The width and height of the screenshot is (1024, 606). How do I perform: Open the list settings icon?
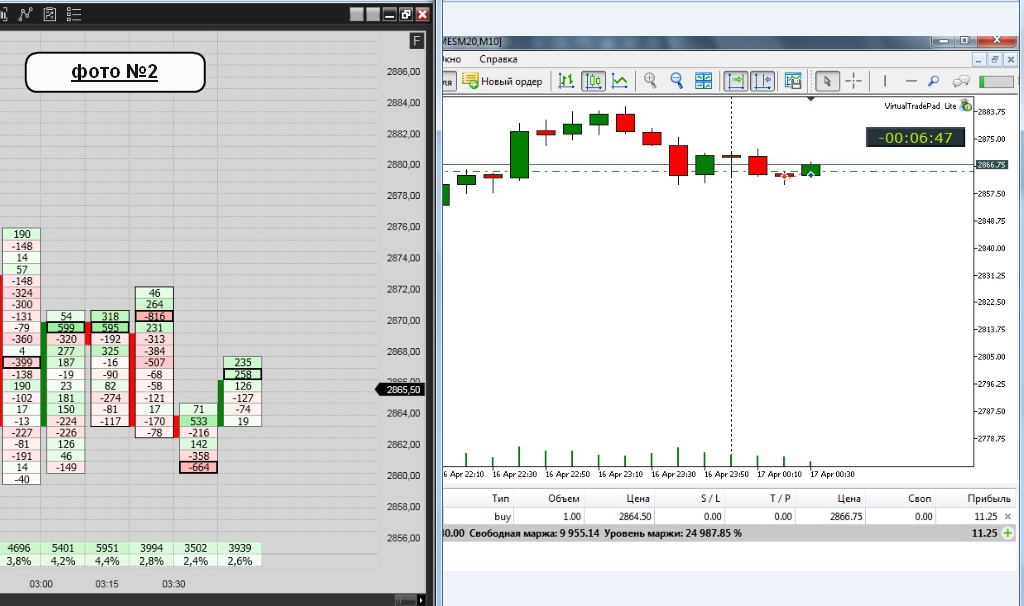(74, 14)
